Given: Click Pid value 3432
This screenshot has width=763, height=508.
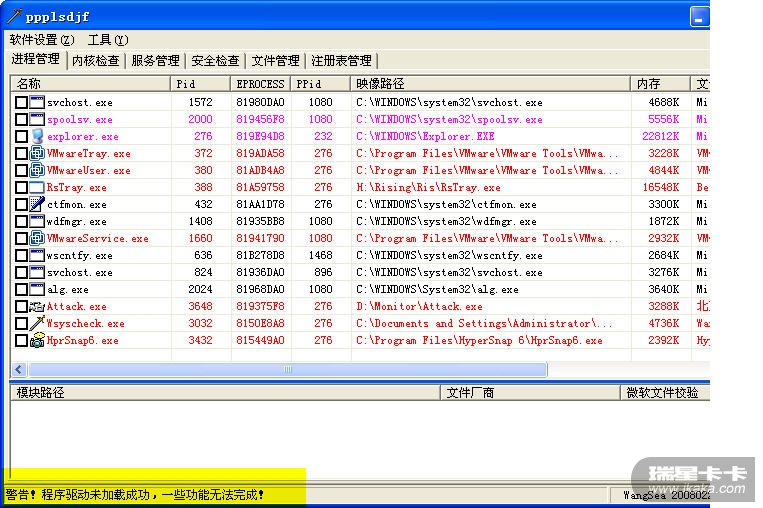Looking at the screenshot, I should (200, 340).
